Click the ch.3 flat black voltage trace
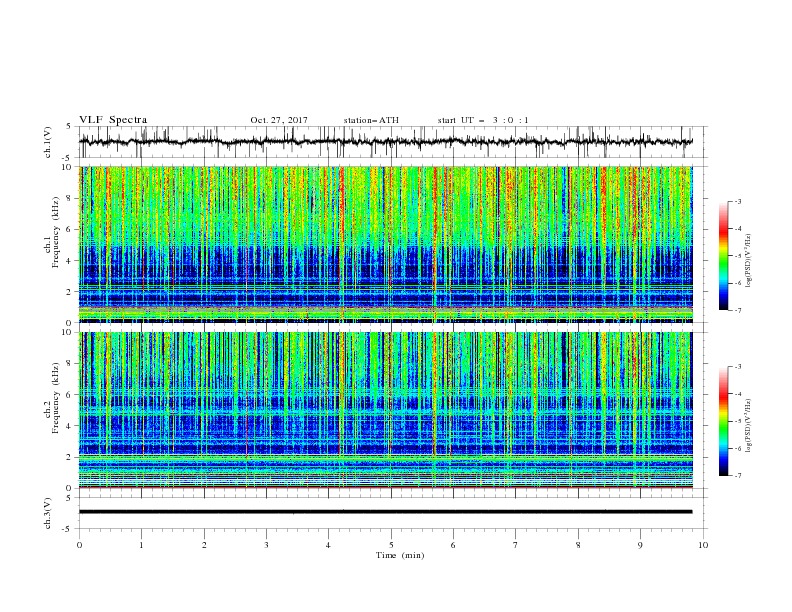 tap(386, 512)
